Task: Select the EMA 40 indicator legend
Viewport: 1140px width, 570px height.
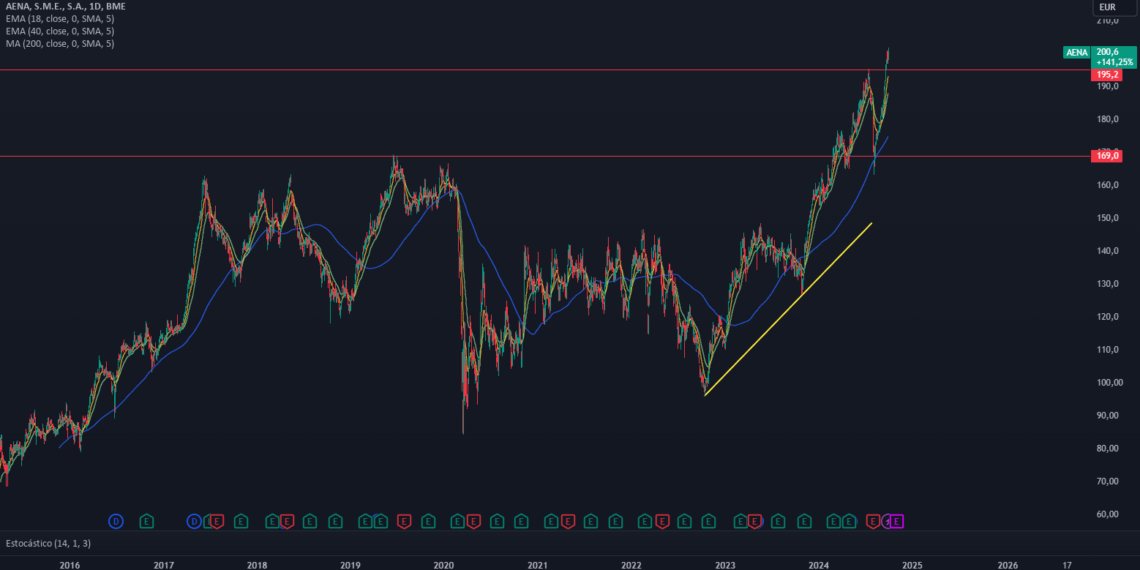Action: click(60, 31)
